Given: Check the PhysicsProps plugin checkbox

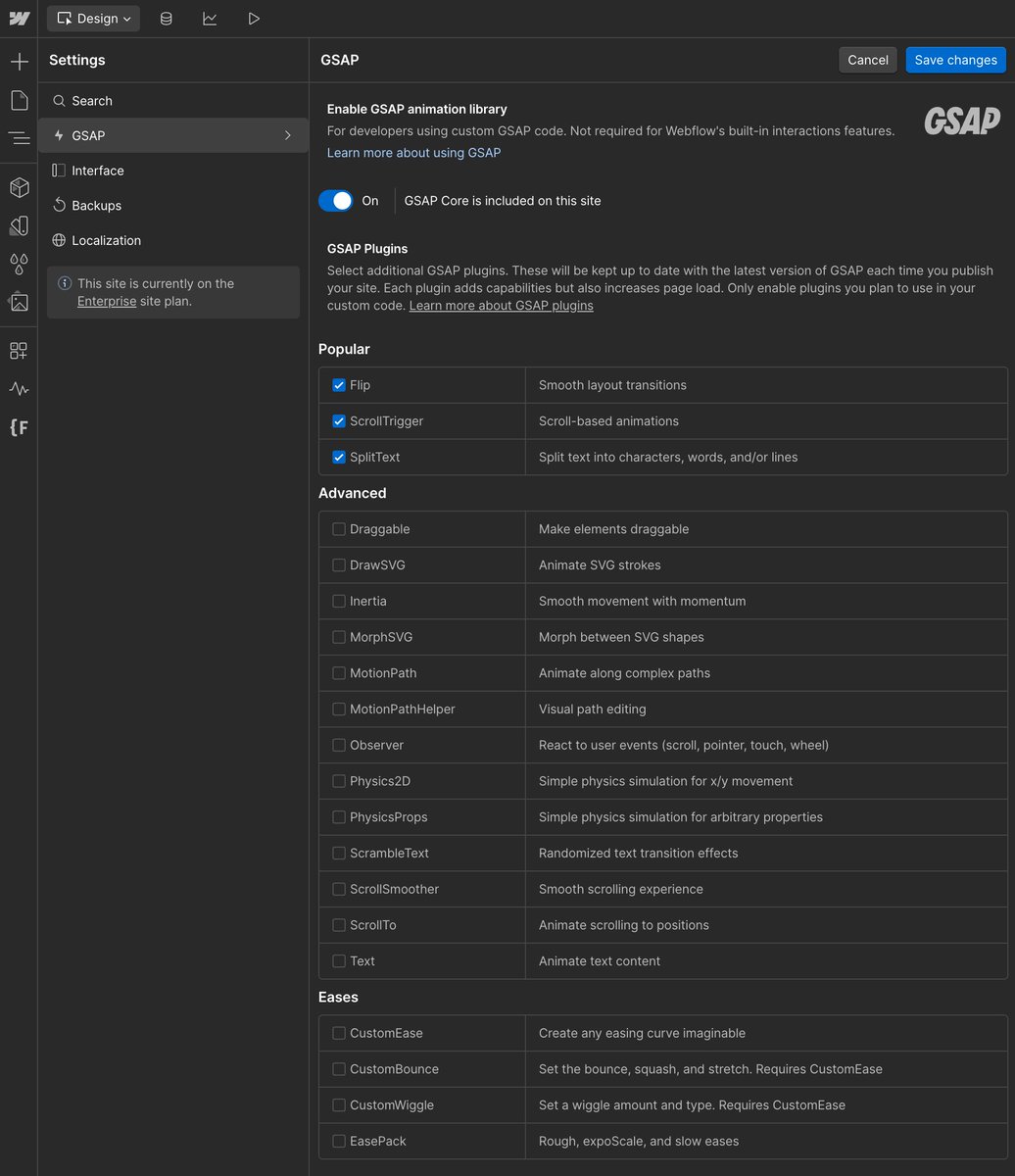Looking at the screenshot, I should point(339,817).
